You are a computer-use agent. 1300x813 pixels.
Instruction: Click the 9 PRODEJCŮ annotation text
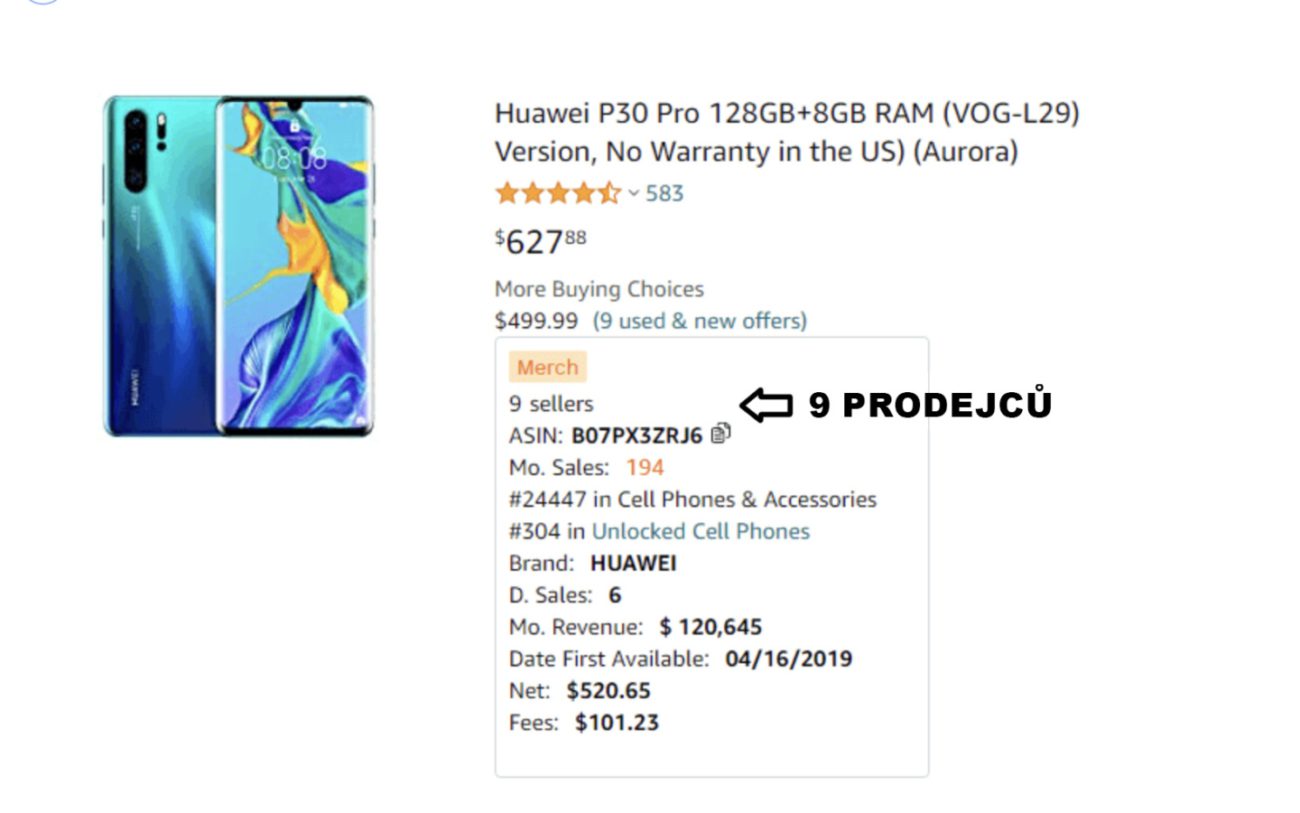pos(930,405)
